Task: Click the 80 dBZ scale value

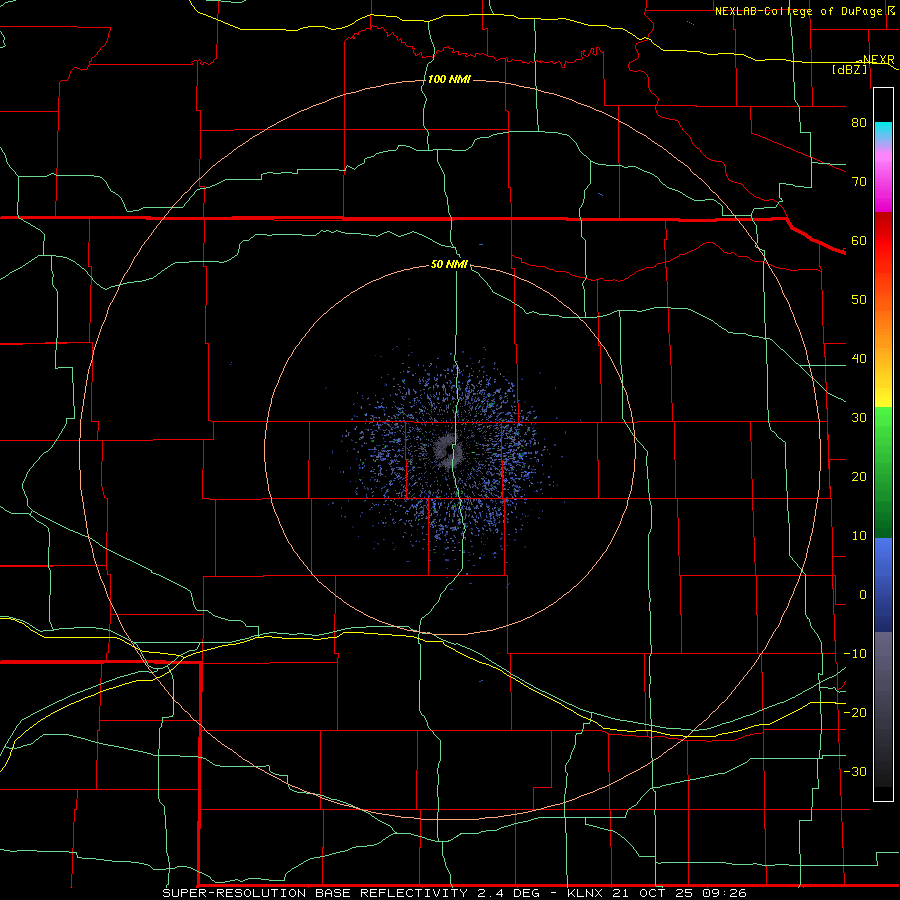Action: (x=859, y=122)
